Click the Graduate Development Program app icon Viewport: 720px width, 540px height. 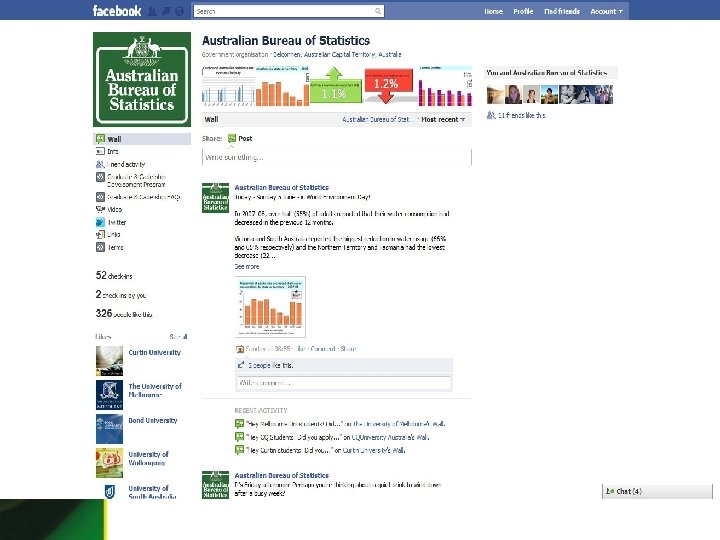(x=100, y=177)
